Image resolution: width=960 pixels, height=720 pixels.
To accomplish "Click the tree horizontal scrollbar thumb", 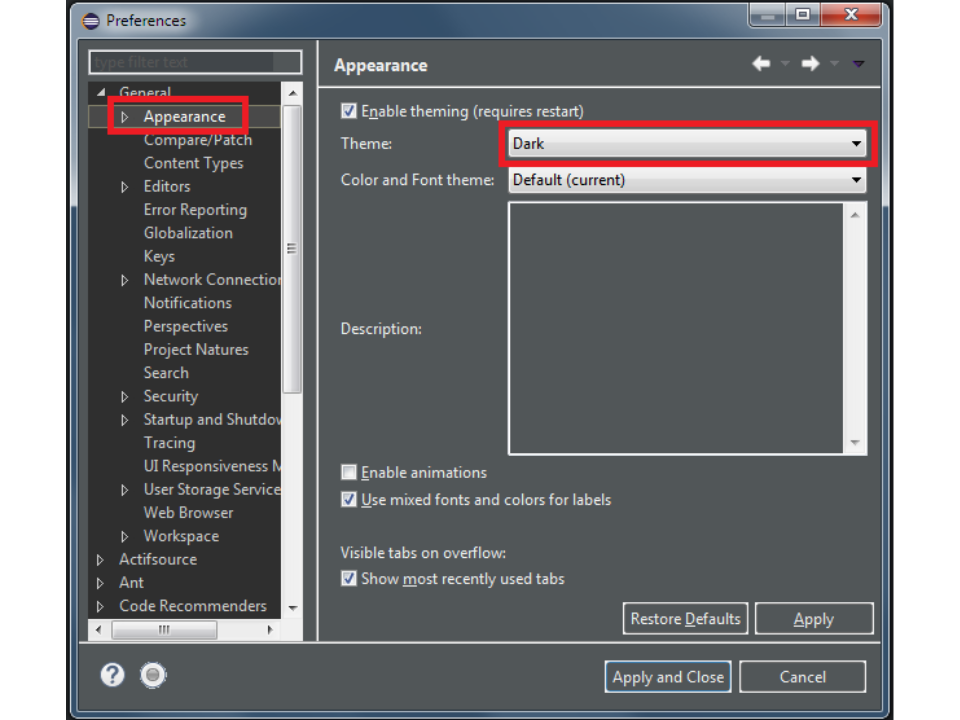I will 164,630.
